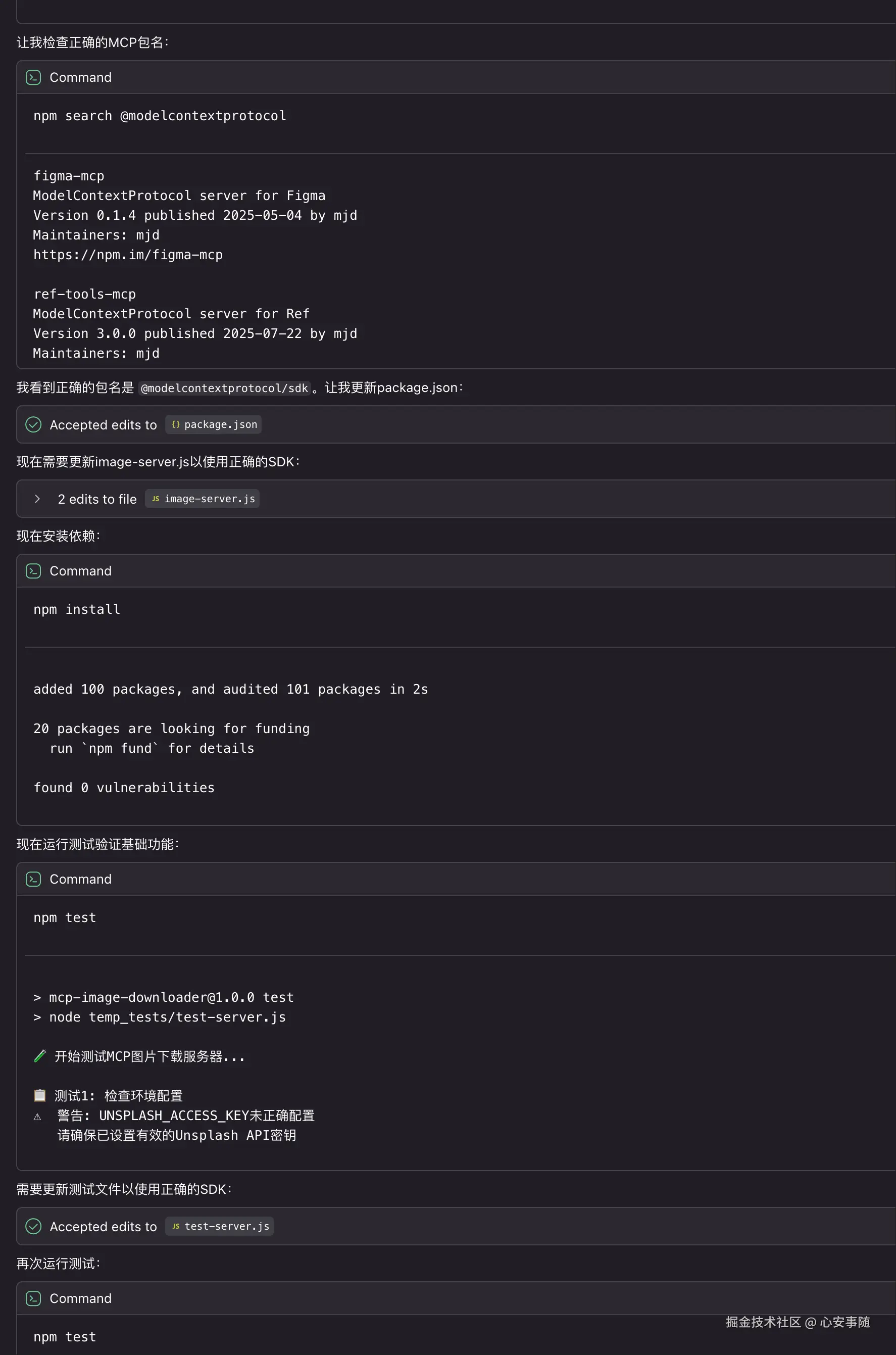The height and width of the screenshot is (1355, 896).
Task: Click the 'npm install' command text
Action: (77, 610)
